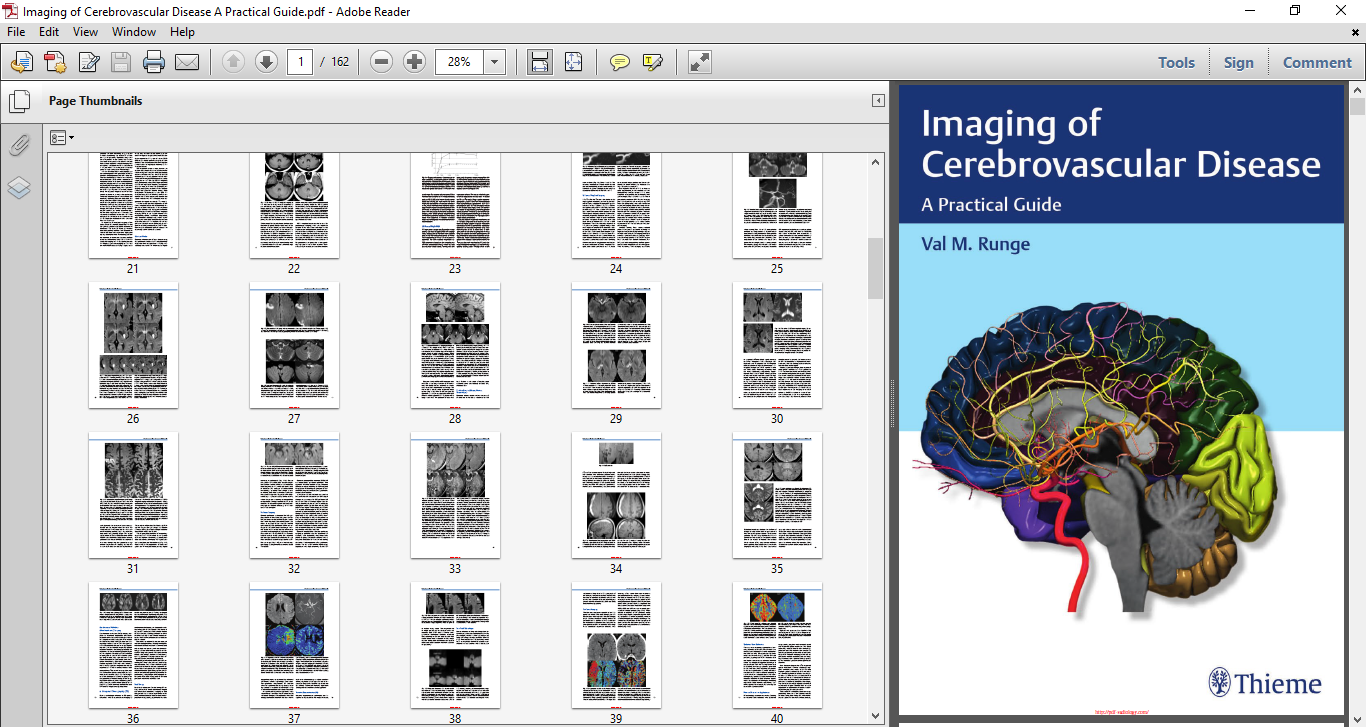
Task: Open the Edit/Sign document toolbar icon
Action: (88, 62)
